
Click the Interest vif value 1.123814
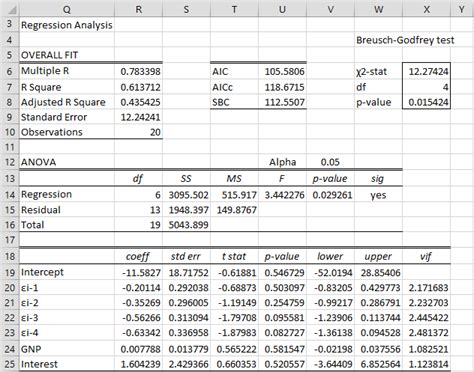point(426,364)
